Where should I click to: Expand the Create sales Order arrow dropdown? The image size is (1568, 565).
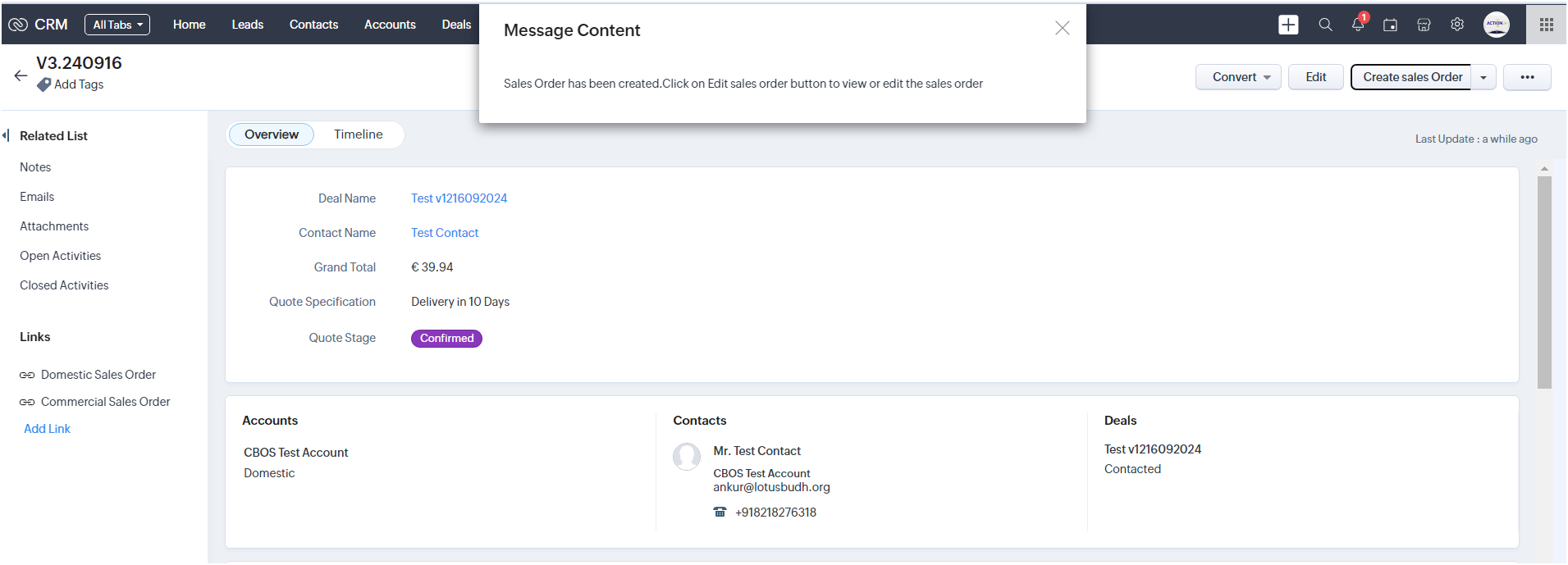[x=1483, y=77]
